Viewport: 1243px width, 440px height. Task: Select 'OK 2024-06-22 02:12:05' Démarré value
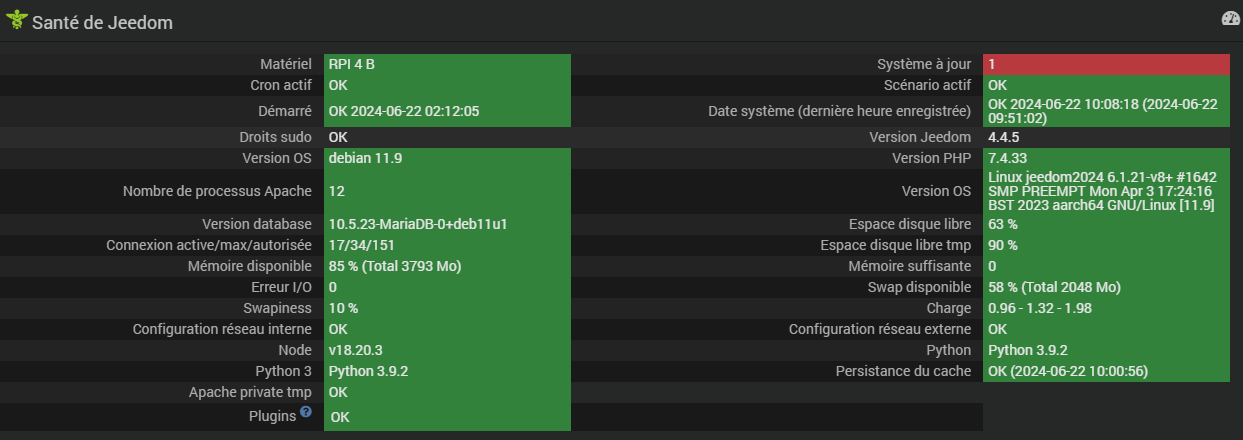pyautogui.click(x=404, y=111)
